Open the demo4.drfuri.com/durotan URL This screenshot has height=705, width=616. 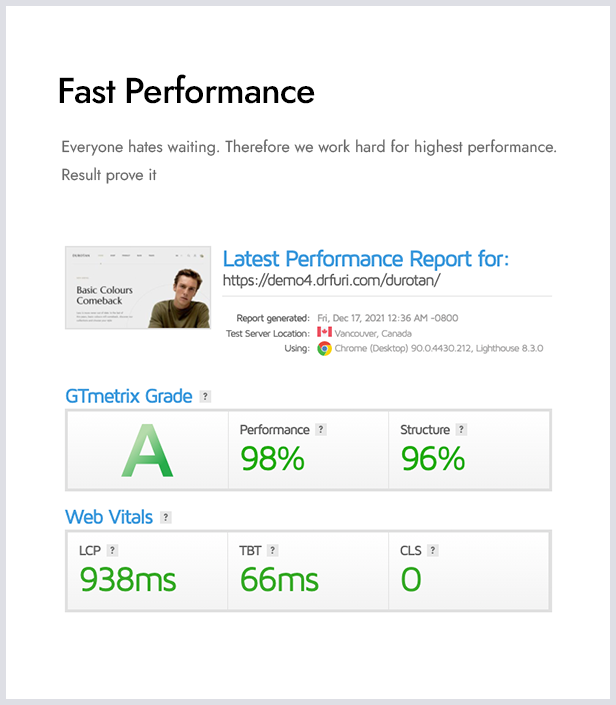click(331, 281)
